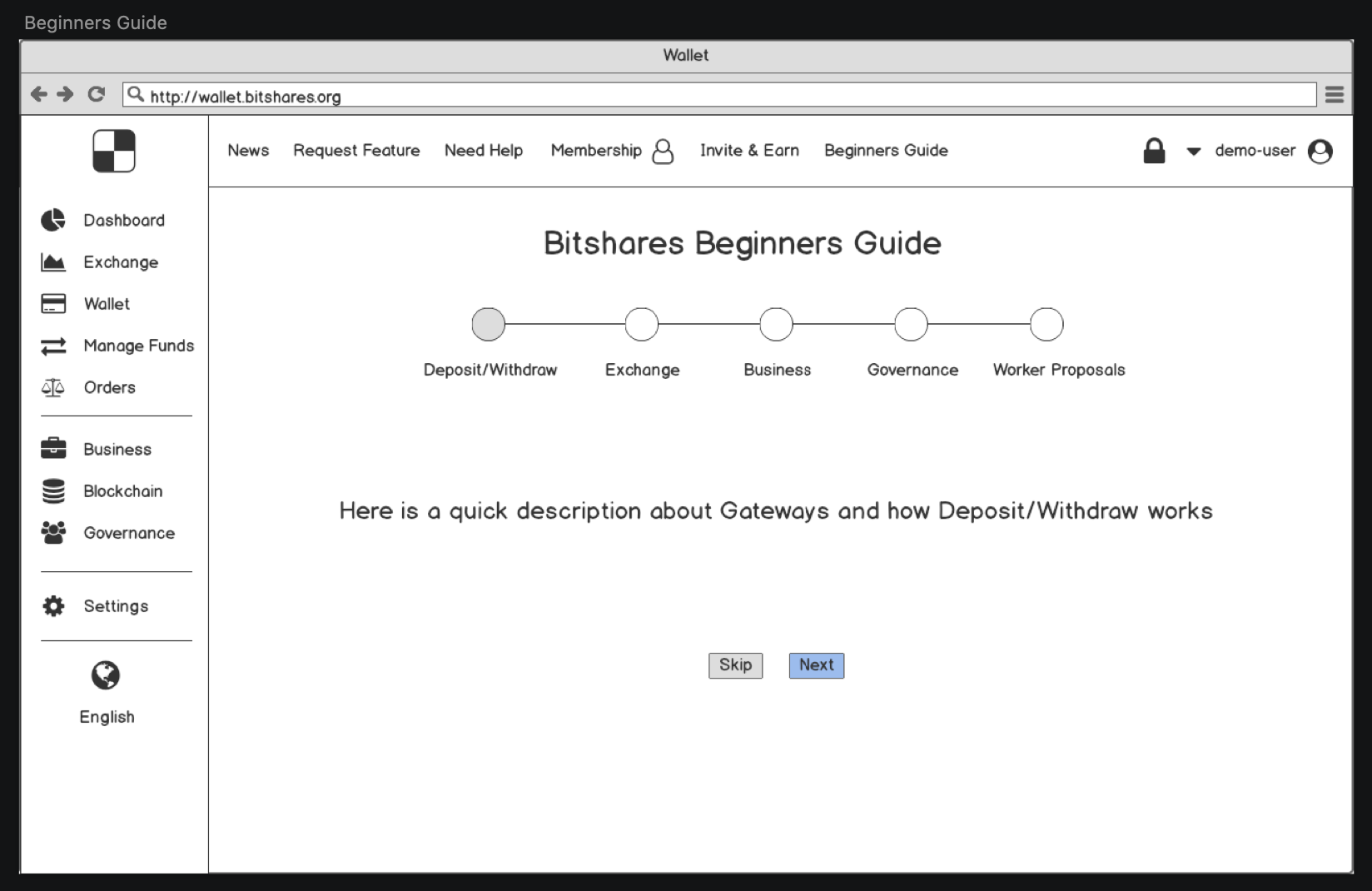
Task: Click the demo-user avatar icon
Action: coord(1320,152)
